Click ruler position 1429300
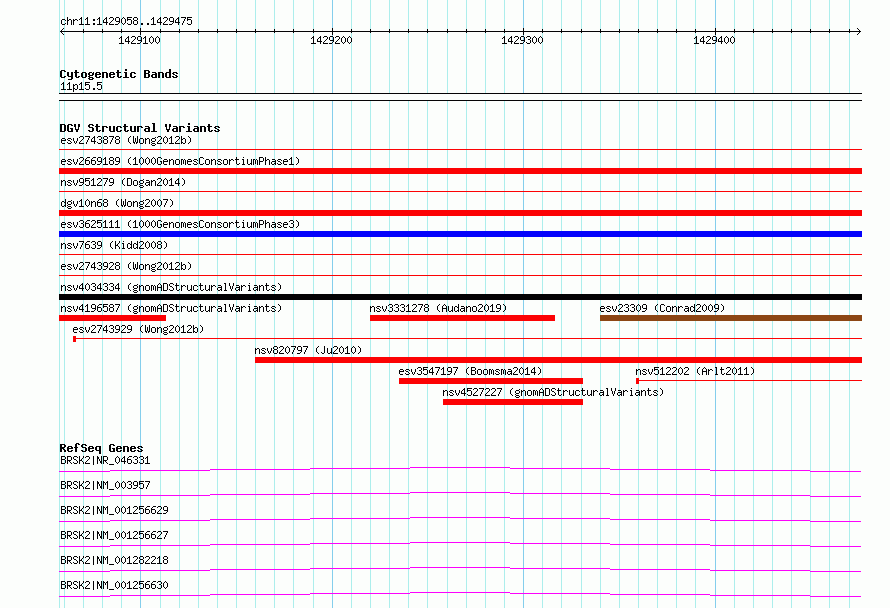Screen dimensions: 890x608 522,40
